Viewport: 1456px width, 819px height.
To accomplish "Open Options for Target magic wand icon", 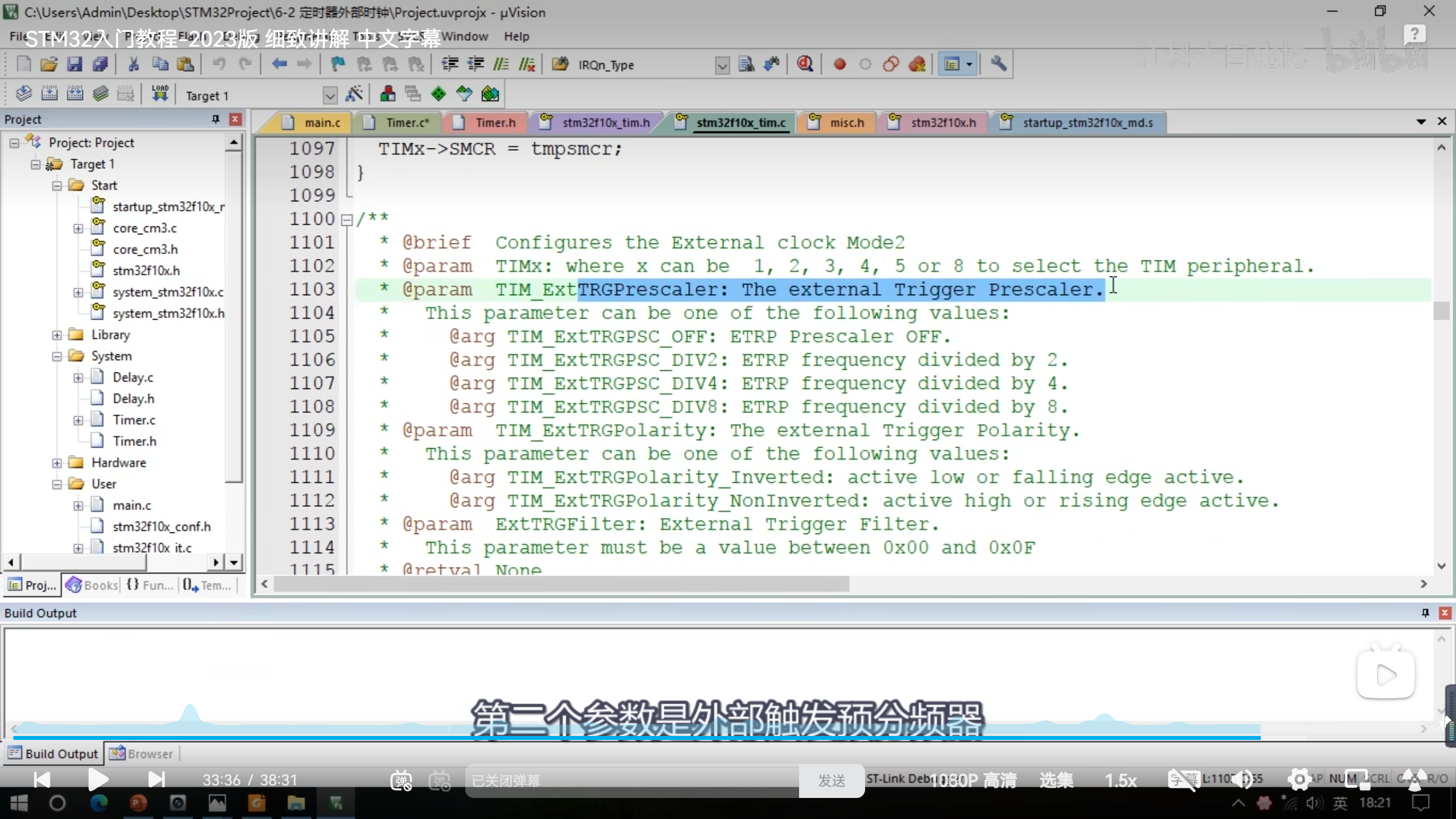I will point(354,94).
